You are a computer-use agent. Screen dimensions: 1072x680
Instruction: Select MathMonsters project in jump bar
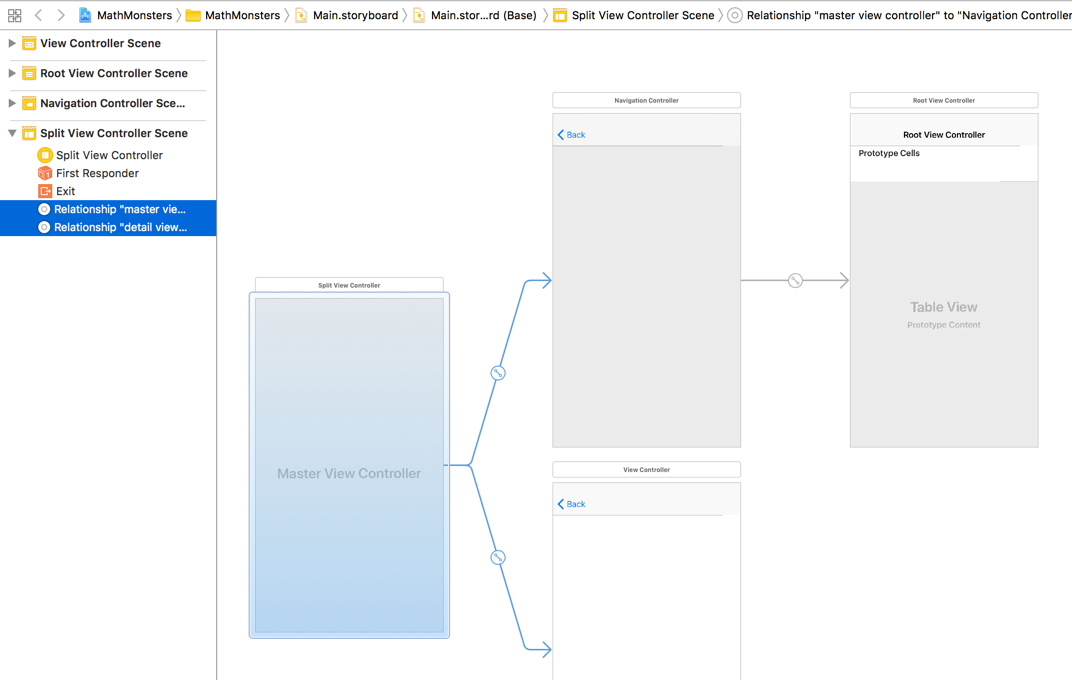[x=126, y=15]
